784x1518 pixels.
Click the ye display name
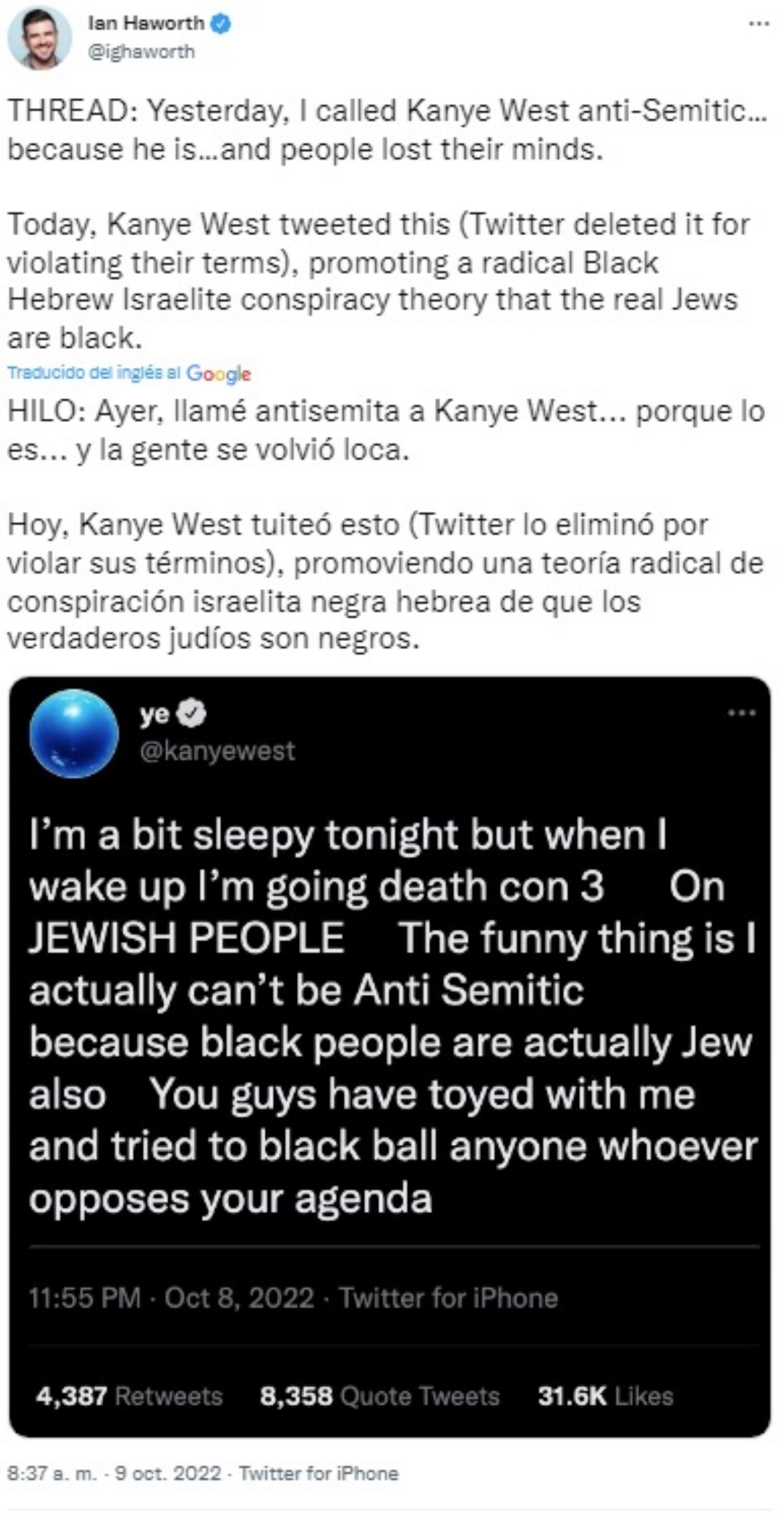coord(154,713)
